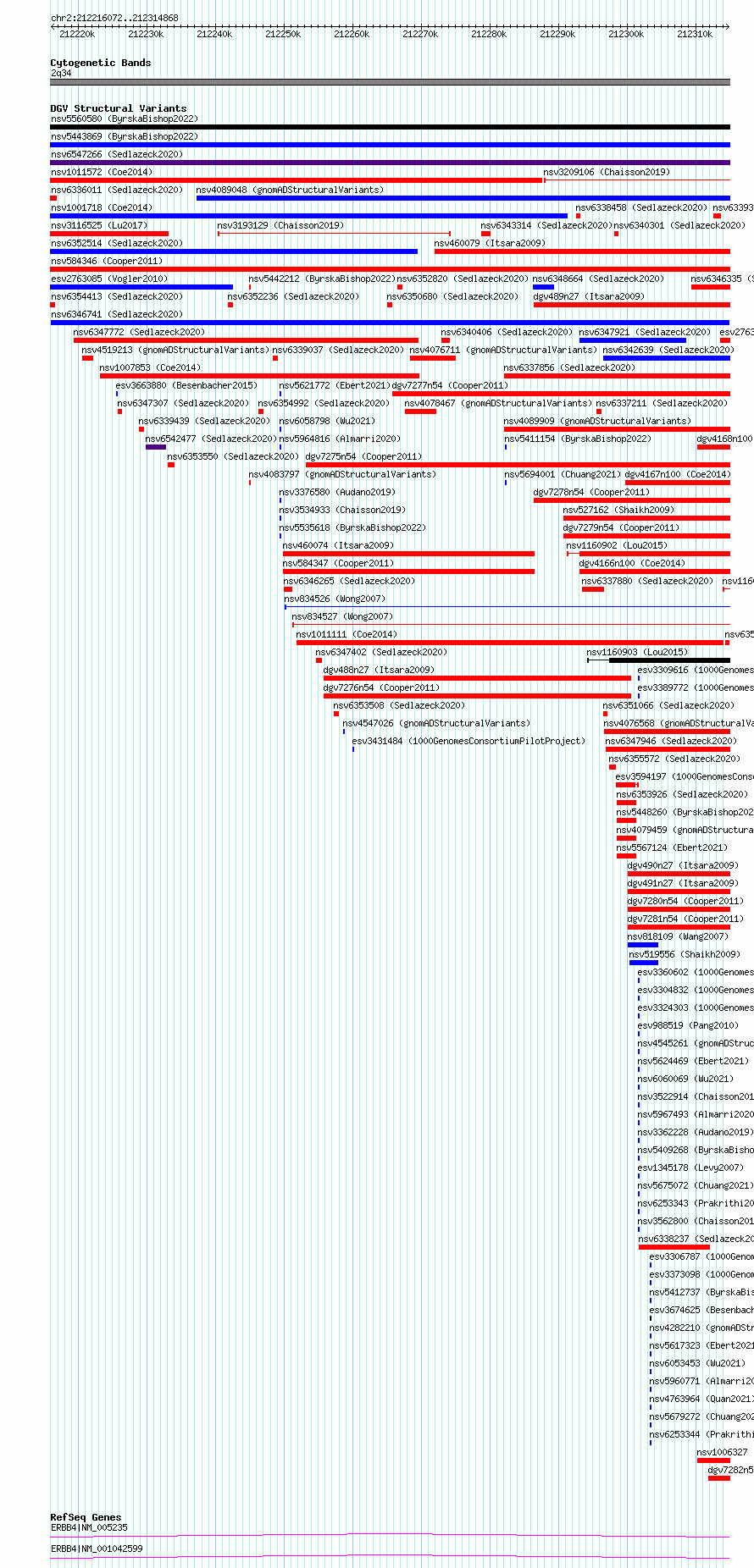Click the nsv5560580 (ByrskaBishop2022) variant label
Viewport: 754px width, 1568px height.
[x=125, y=119]
